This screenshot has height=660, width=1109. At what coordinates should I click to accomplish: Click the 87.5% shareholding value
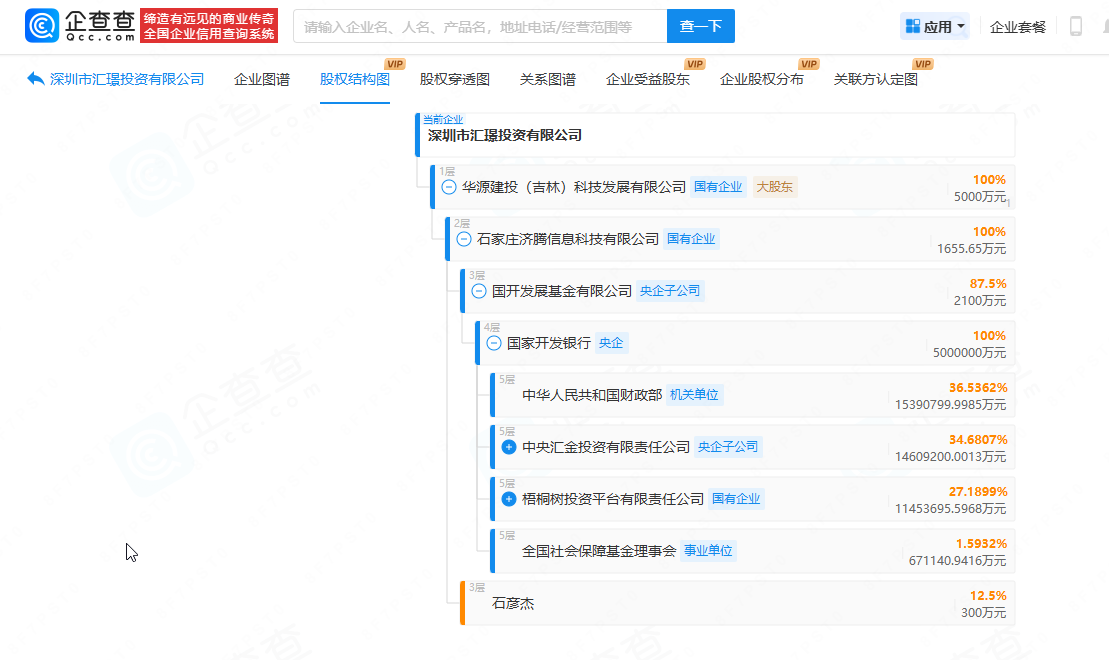point(987,284)
